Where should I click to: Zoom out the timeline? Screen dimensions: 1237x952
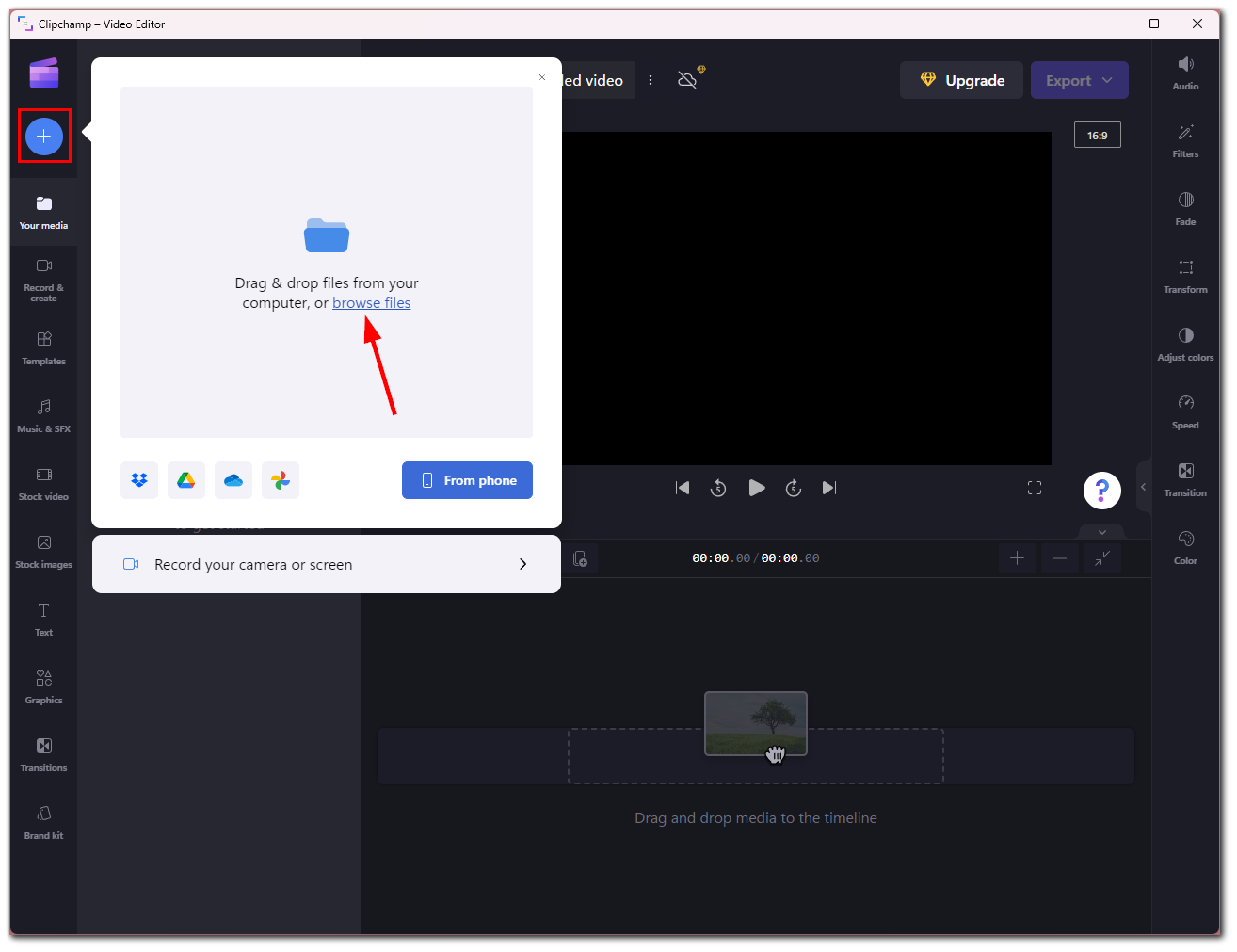[1060, 558]
